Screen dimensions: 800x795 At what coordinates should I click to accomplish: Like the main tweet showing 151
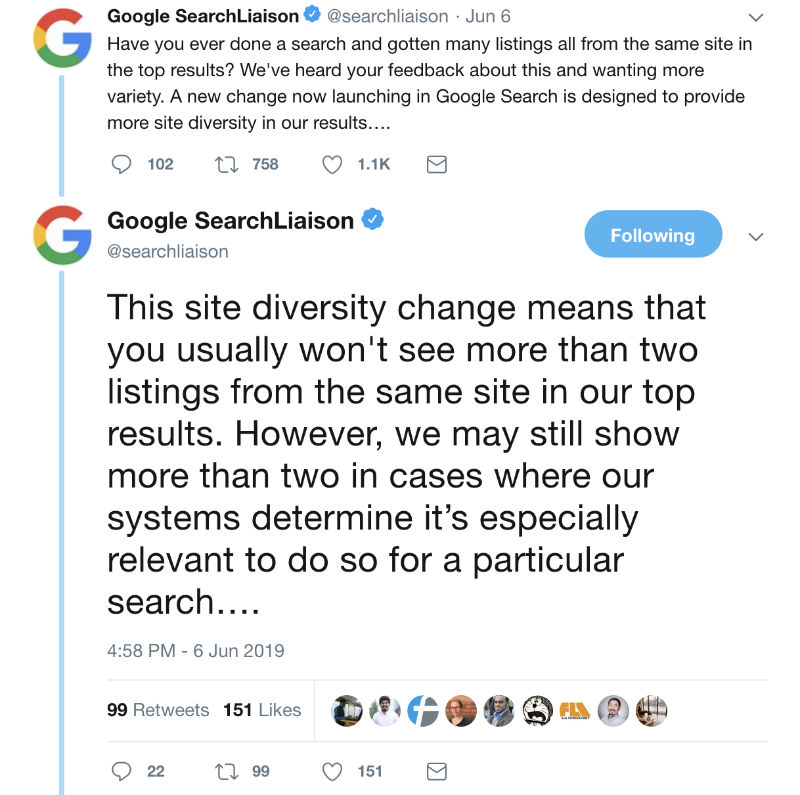pos(333,771)
